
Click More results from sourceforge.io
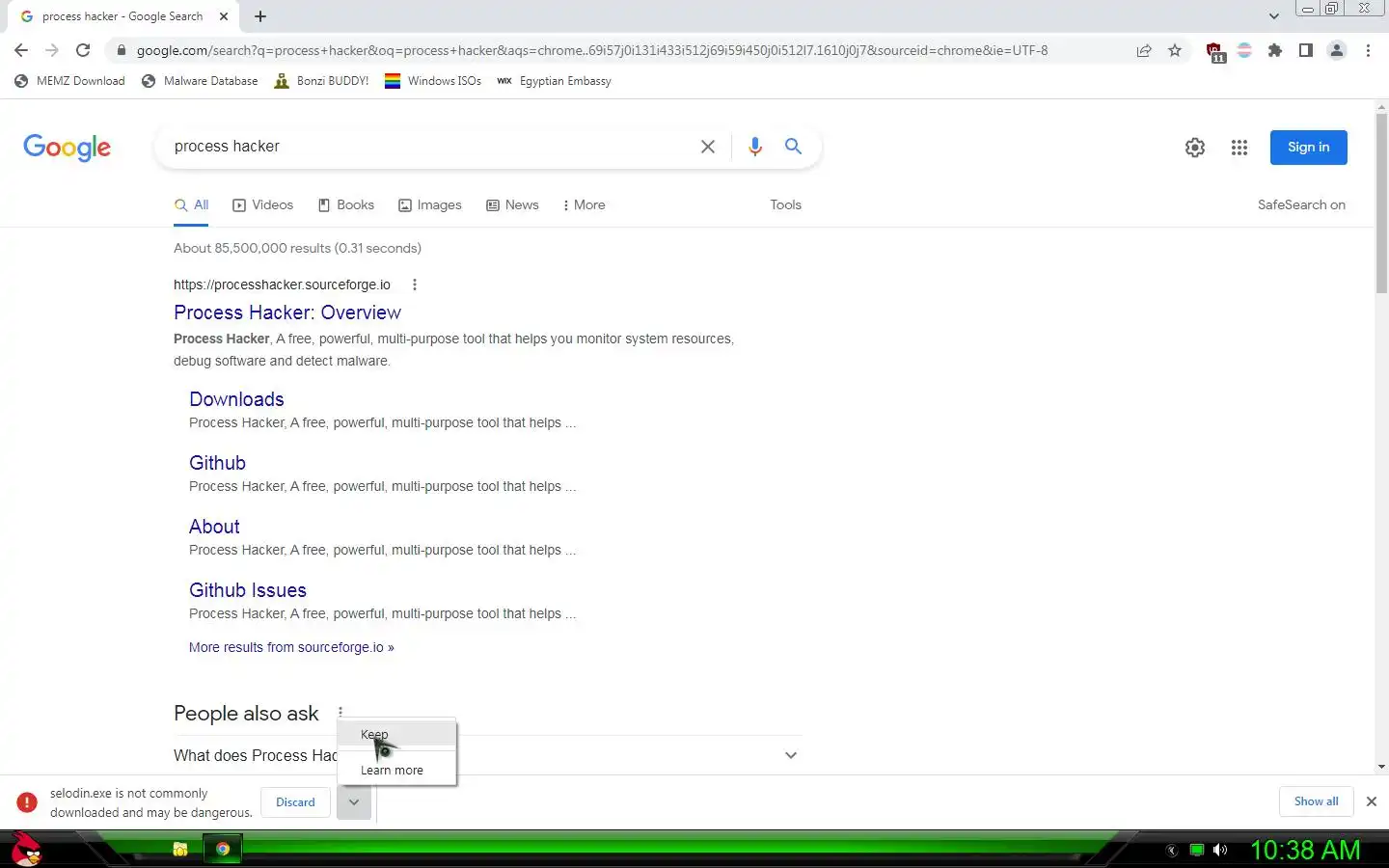[x=291, y=647]
